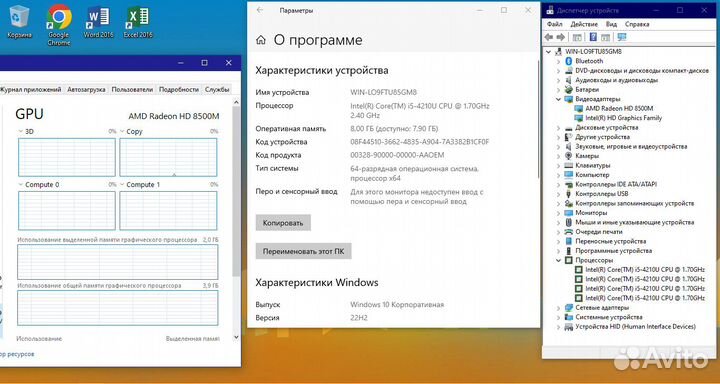The height and width of the screenshot is (384, 720).
Task: Click device name WIN-LO9FTU85GM8 in Settings
Action: coord(383,92)
